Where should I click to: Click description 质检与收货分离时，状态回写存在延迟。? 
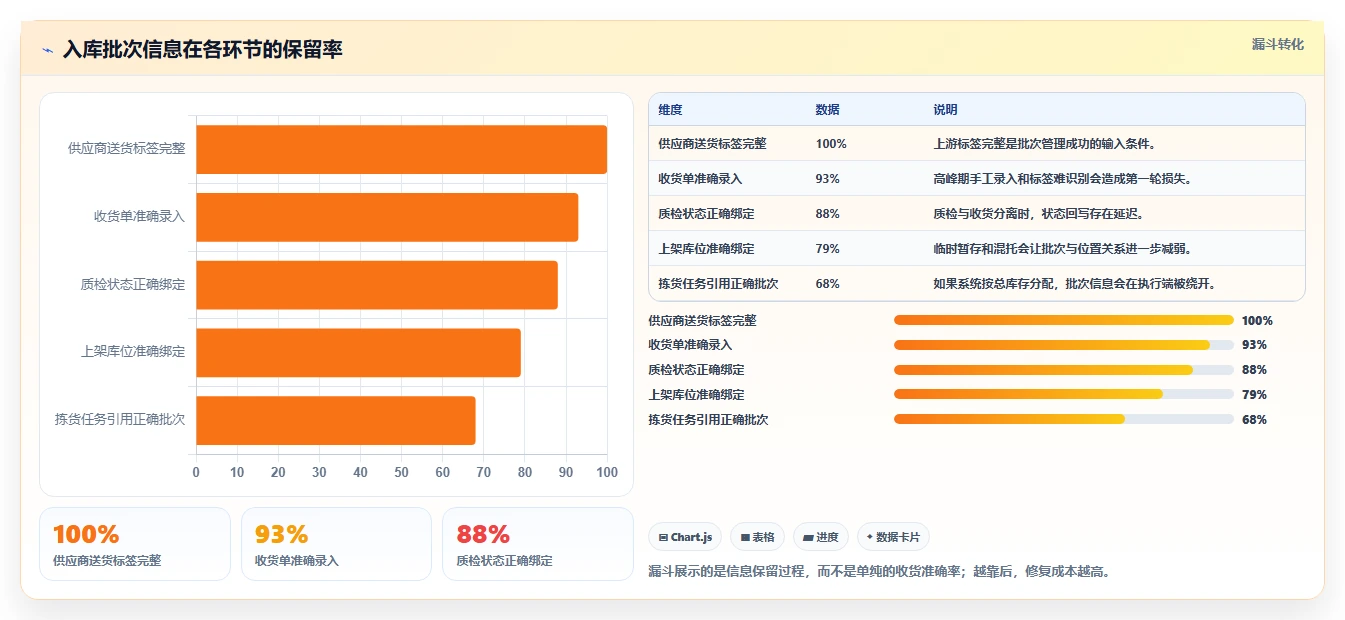[x=1038, y=214]
